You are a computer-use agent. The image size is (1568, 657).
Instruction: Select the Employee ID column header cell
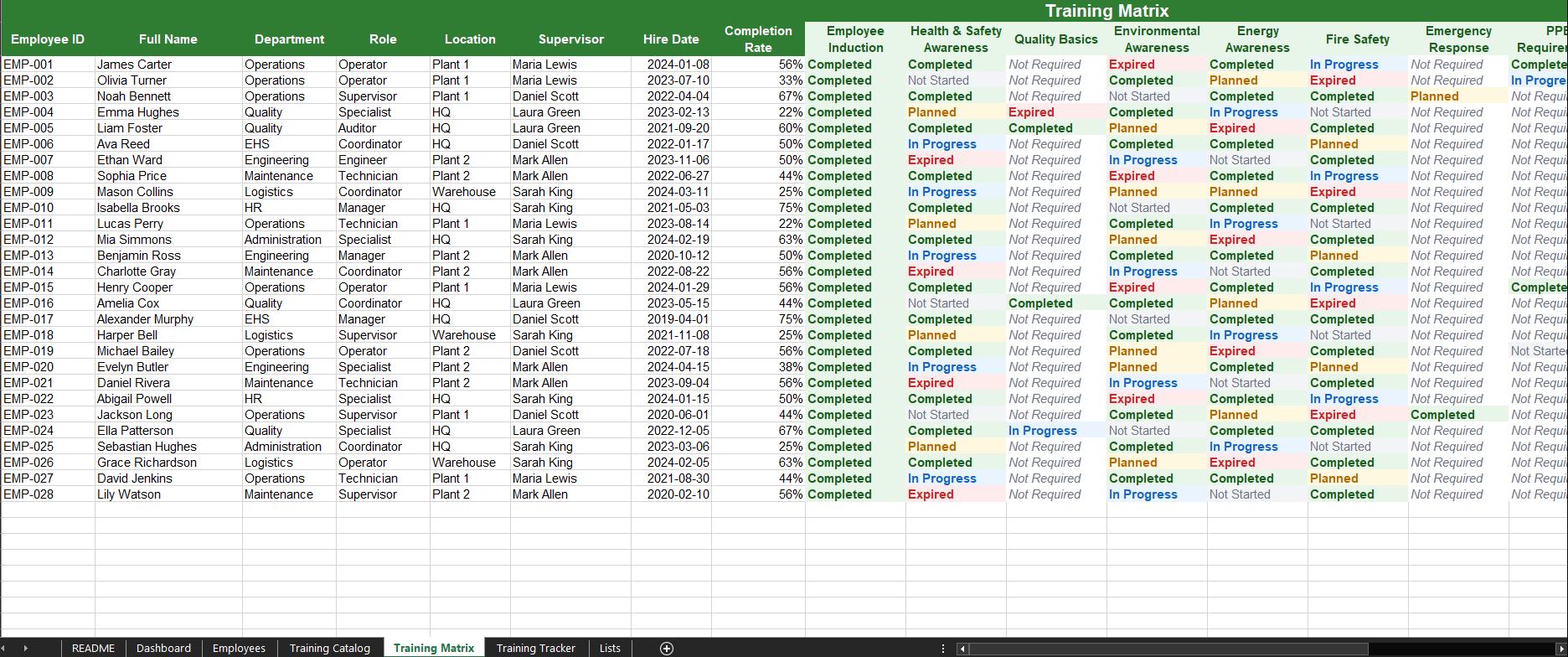click(48, 39)
